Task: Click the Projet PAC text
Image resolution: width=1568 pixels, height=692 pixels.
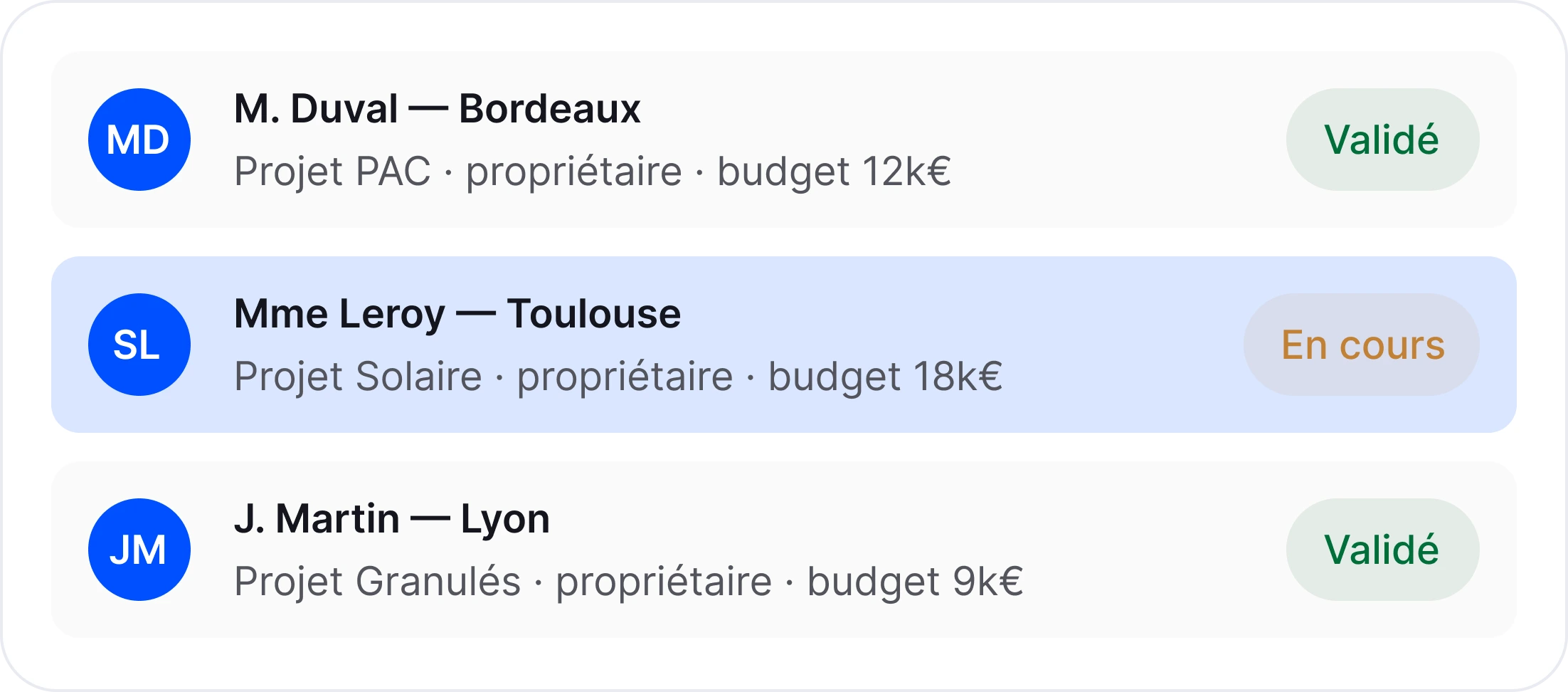Action: coord(332,172)
